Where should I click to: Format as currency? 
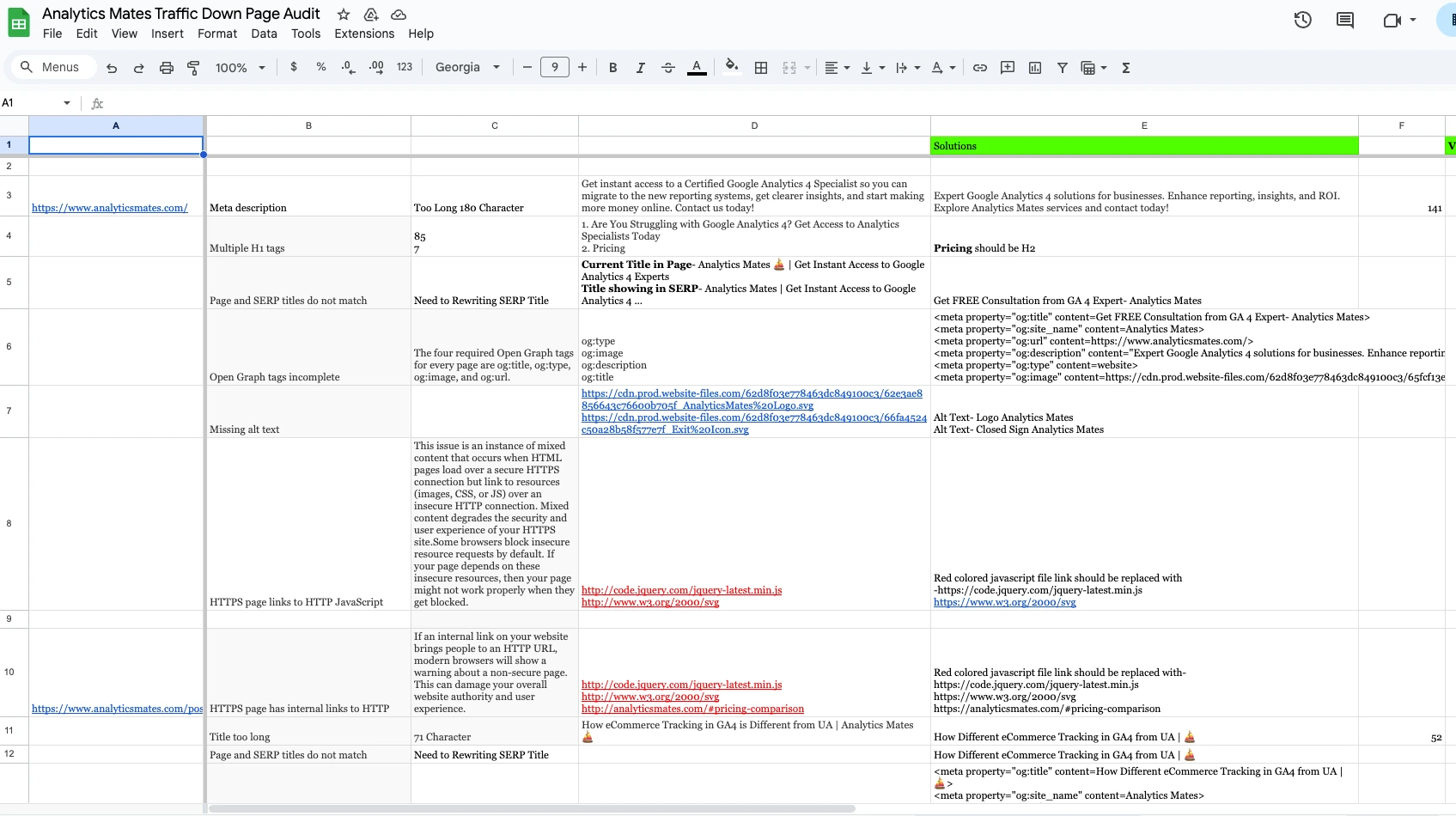(294, 67)
